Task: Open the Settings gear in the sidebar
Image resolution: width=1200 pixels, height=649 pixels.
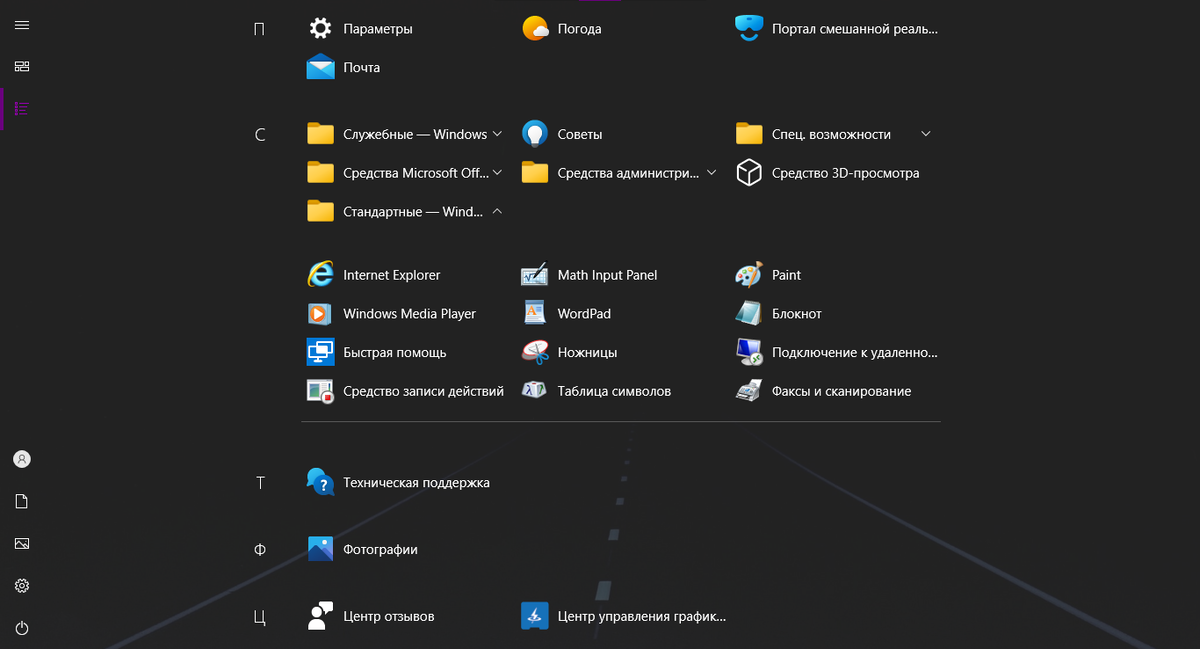Action: (x=22, y=586)
